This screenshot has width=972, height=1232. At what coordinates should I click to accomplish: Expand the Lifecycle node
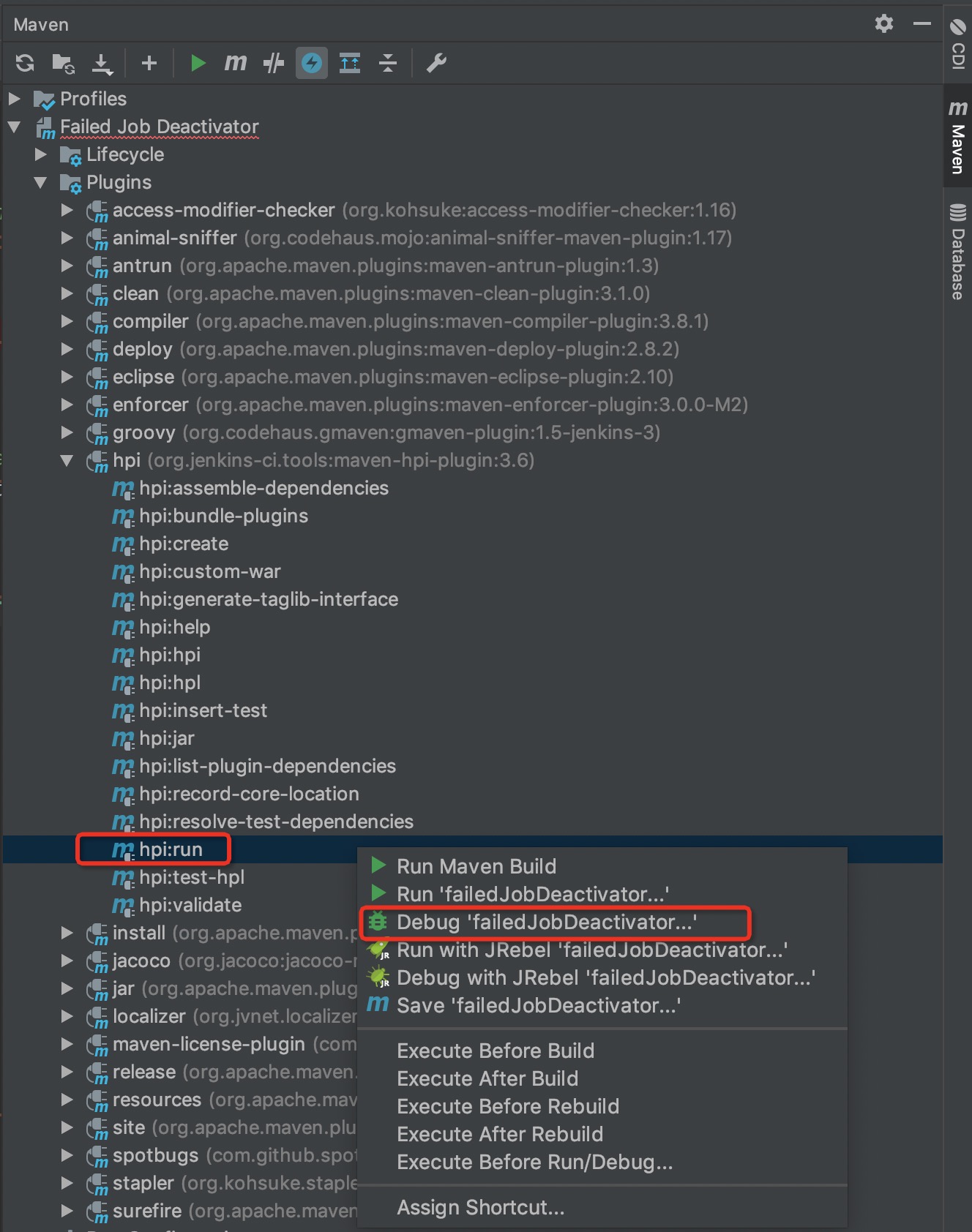tap(41, 154)
